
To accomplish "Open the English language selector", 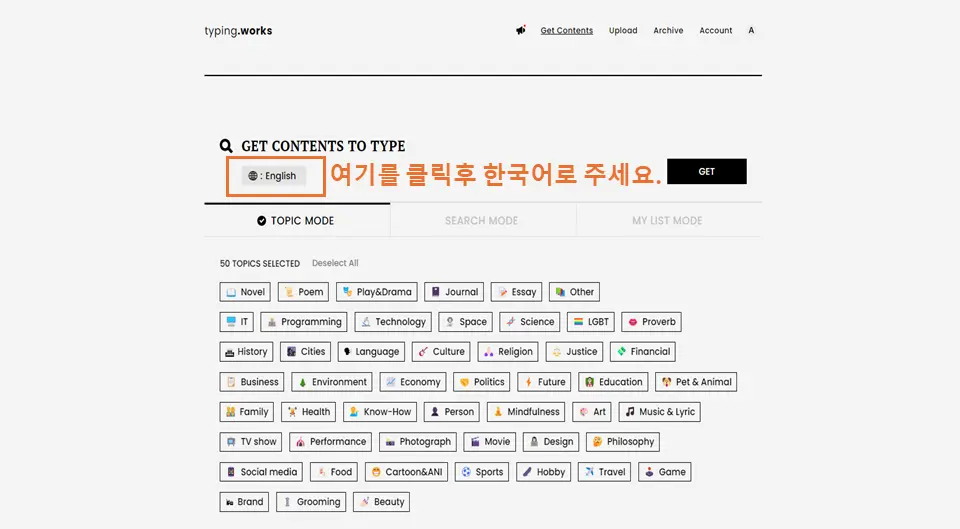I will tap(273, 176).
